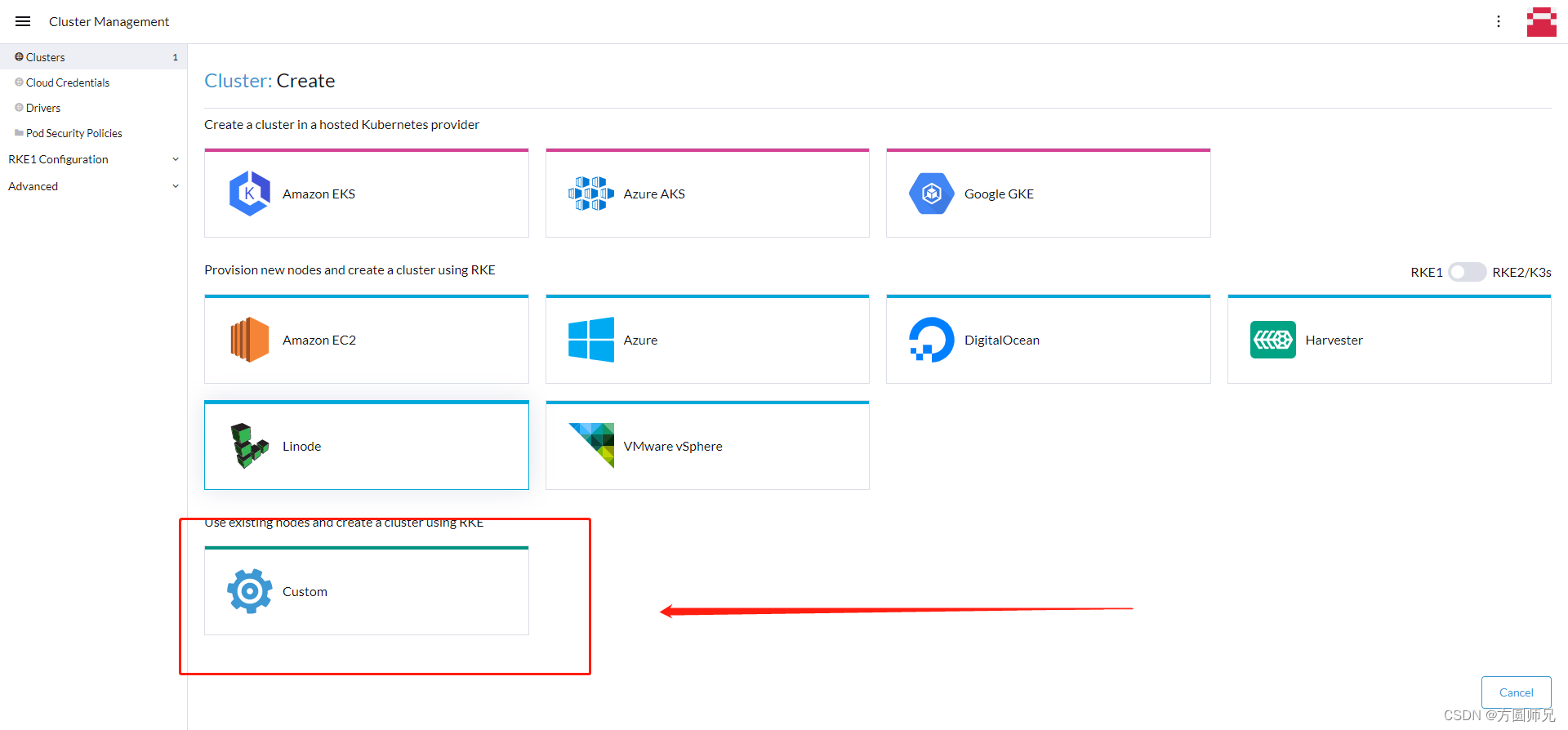Choose the Google GKE provider card
The image size is (1568, 730).
(x=1048, y=194)
